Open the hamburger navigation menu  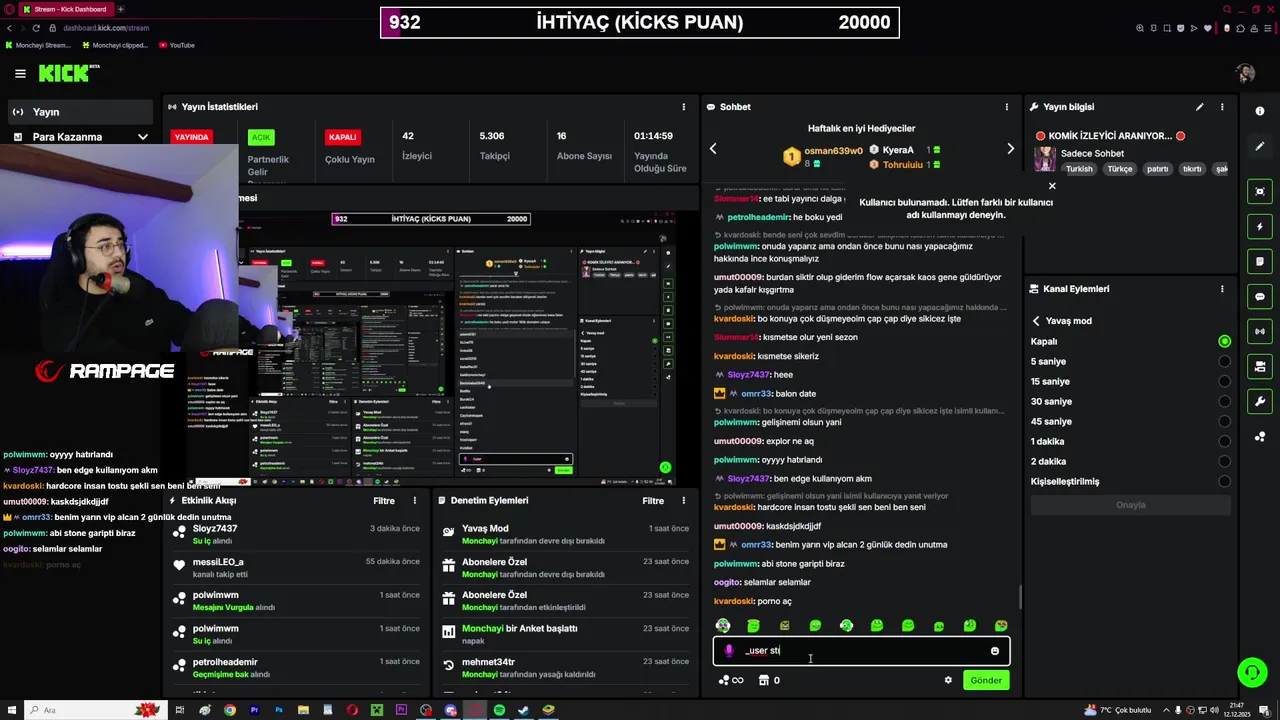[x=20, y=73]
